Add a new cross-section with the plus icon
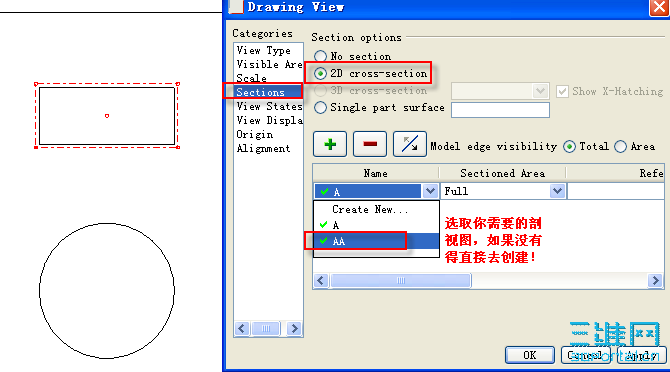This screenshot has height=372, width=670. coord(330,144)
